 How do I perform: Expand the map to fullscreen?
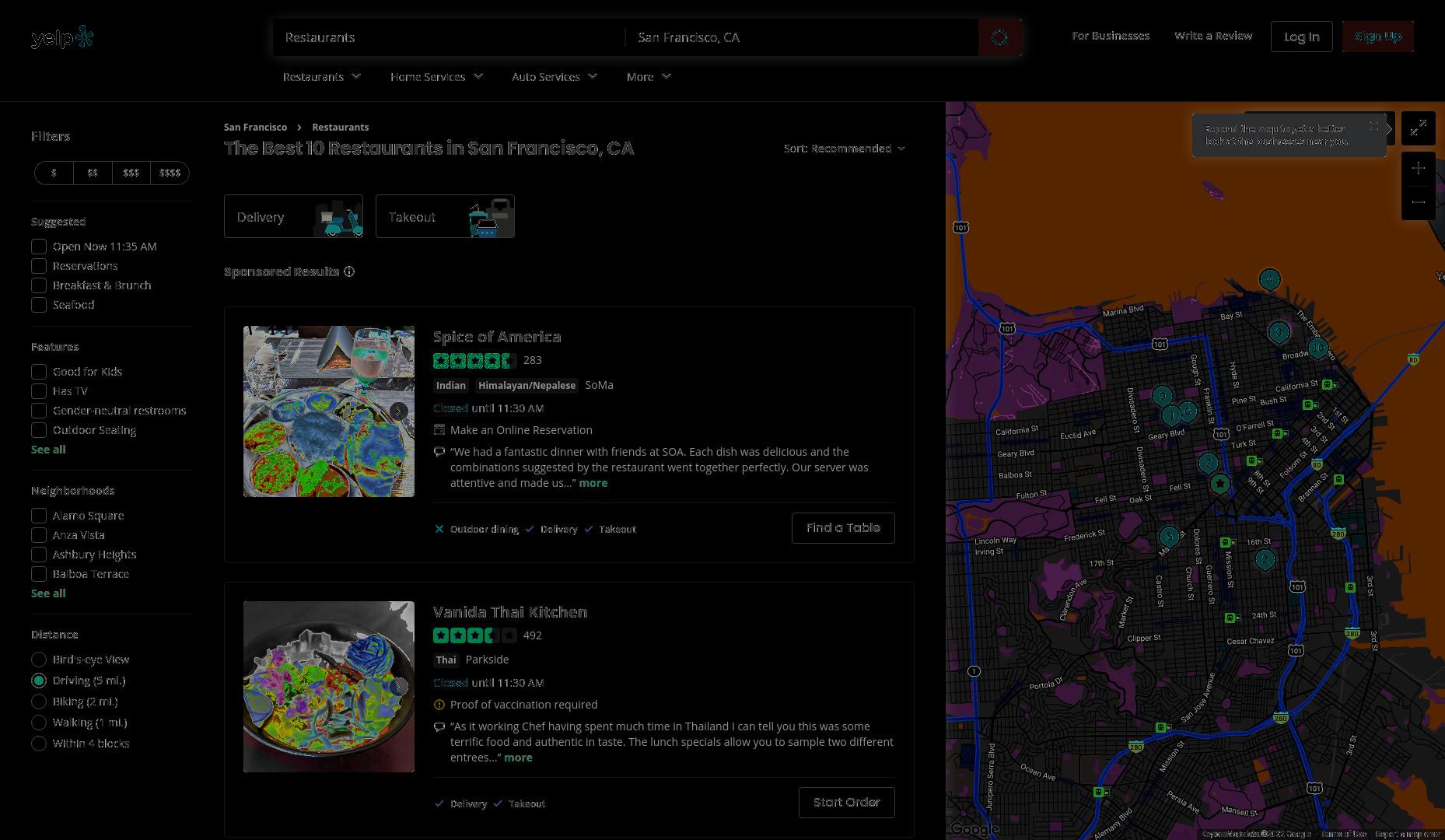1419,128
